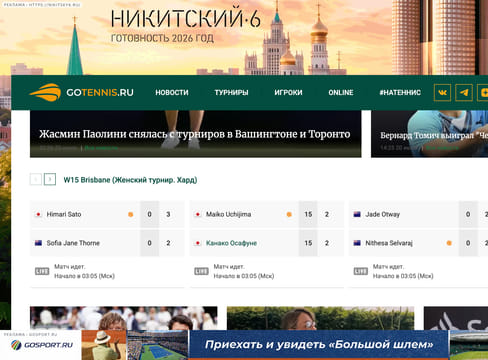Open 'Приехать и увидеть Большой шлем' banner

point(319,345)
